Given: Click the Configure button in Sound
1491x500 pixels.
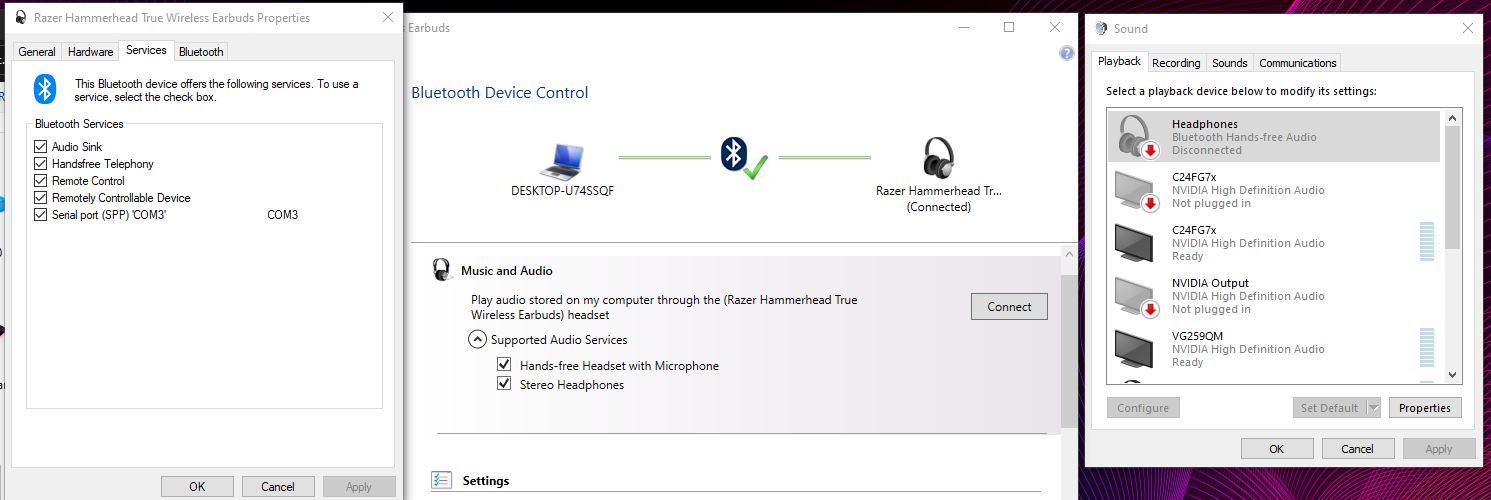Looking at the screenshot, I should pyautogui.click(x=1143, y=408).
